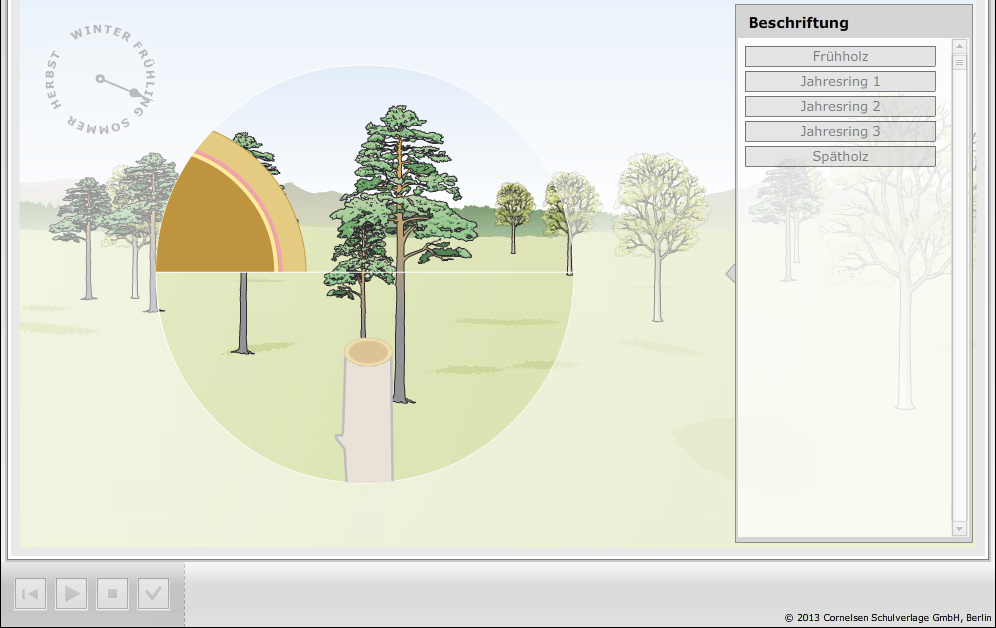Click the label list scroll-up arrow
This screenshot has height=628, width=996.
[960, 46]
